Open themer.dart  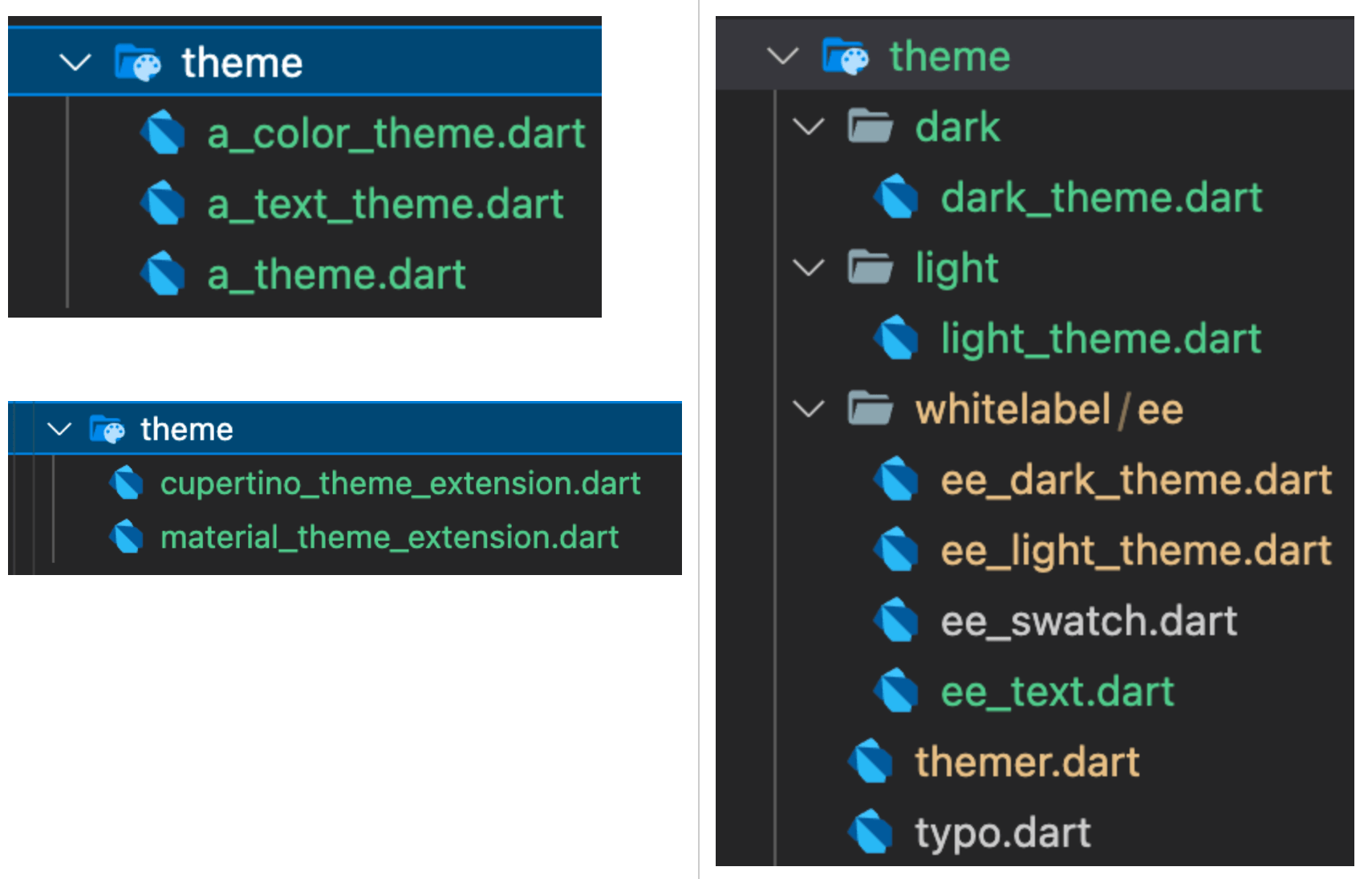tap(1025, 761)
